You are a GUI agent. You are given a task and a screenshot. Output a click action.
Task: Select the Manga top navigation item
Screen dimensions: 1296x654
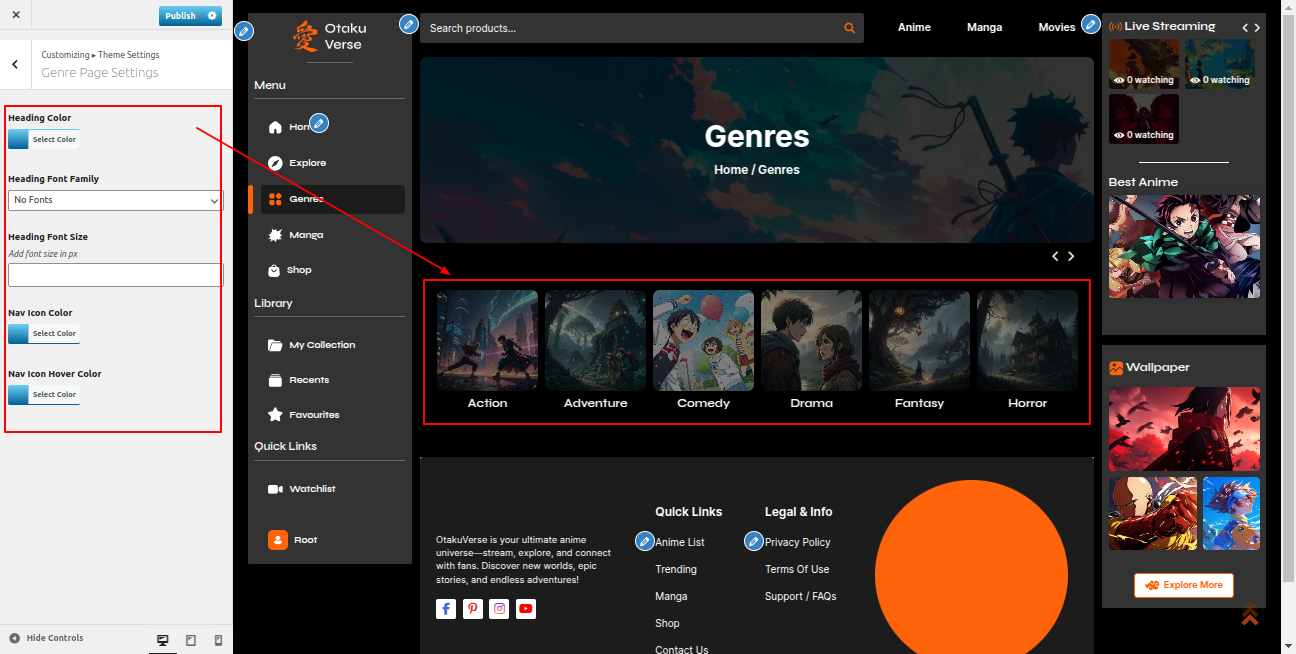(984, 28)
